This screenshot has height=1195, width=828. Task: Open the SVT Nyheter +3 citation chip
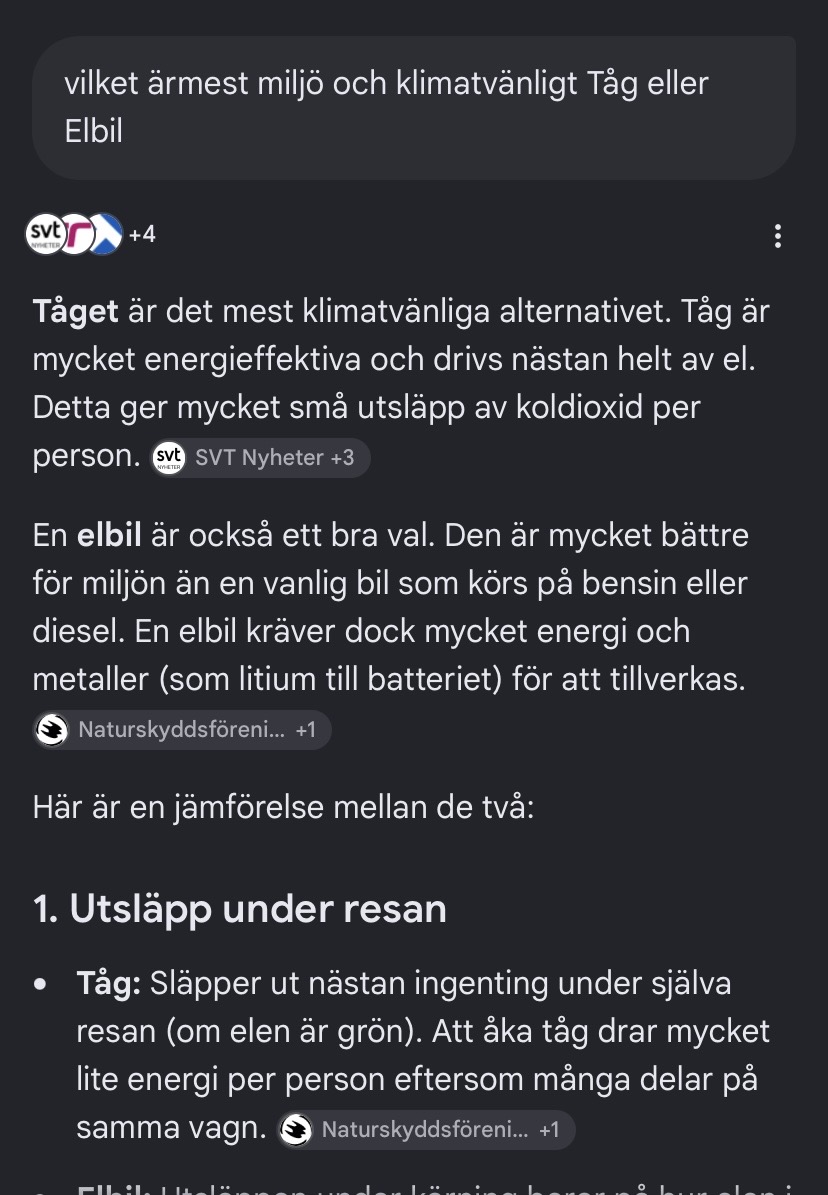click(260, 457)
